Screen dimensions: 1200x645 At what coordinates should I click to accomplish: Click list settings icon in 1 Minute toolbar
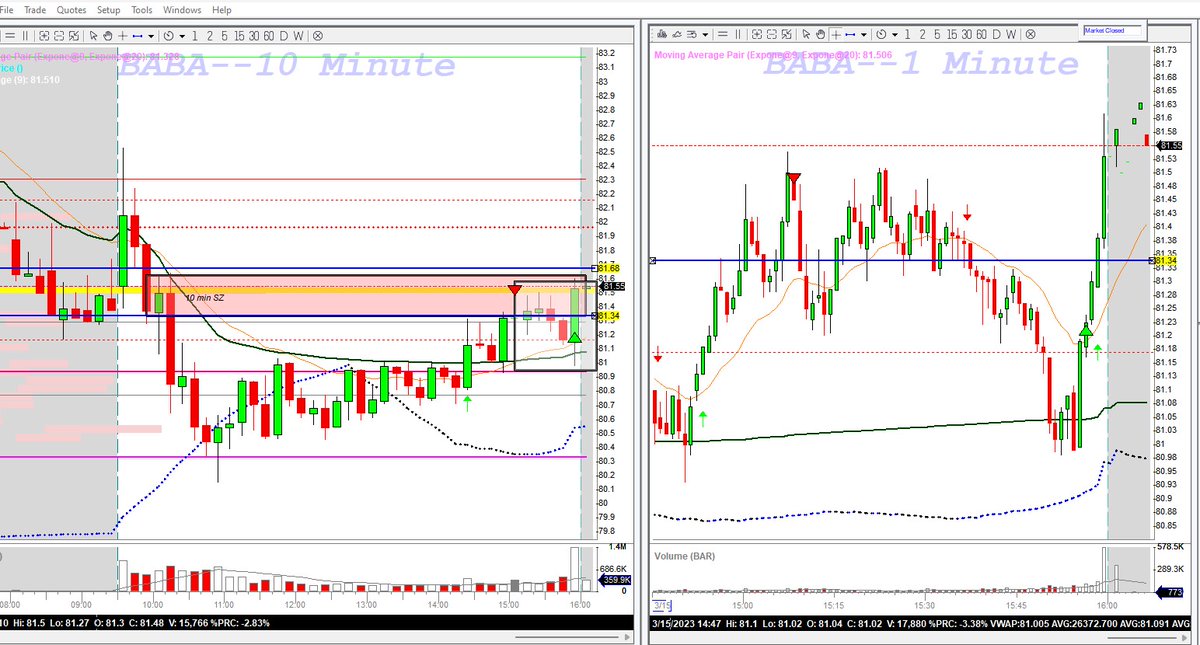point(692,35)
